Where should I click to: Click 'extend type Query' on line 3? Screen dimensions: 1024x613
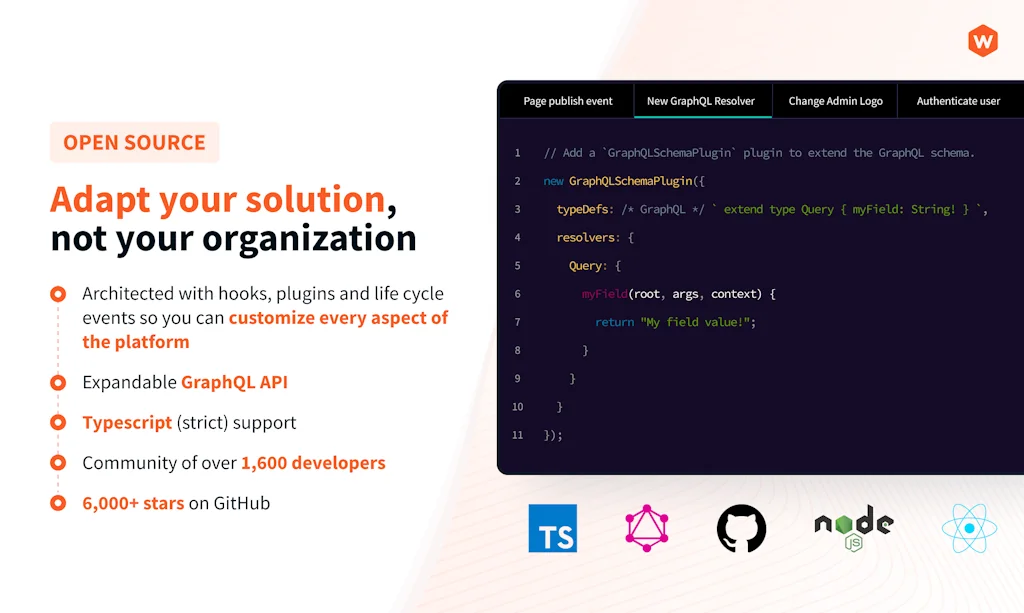pyautogui.click(x=778, y=210)
